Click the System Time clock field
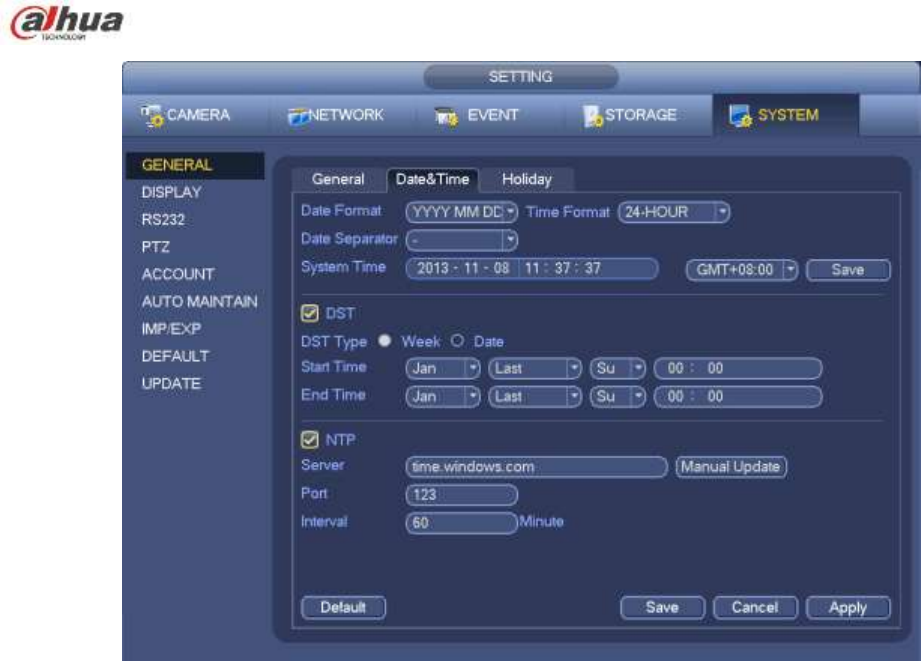921x661 pixels. [589, 269]
